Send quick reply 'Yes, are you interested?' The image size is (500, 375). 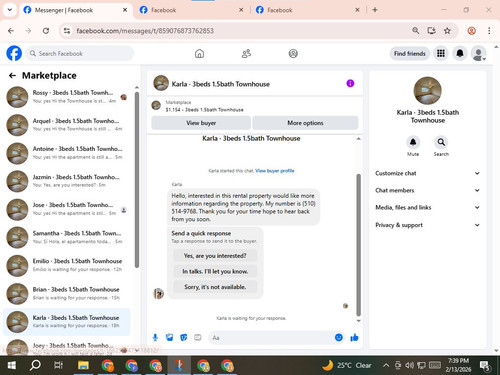215,256
